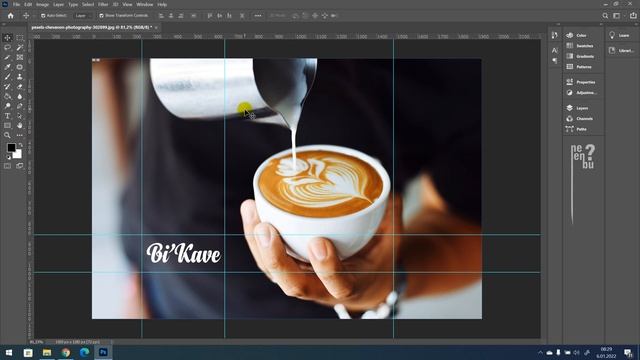Open the Layers panel
640x360 pixels.
coord(582,108)
